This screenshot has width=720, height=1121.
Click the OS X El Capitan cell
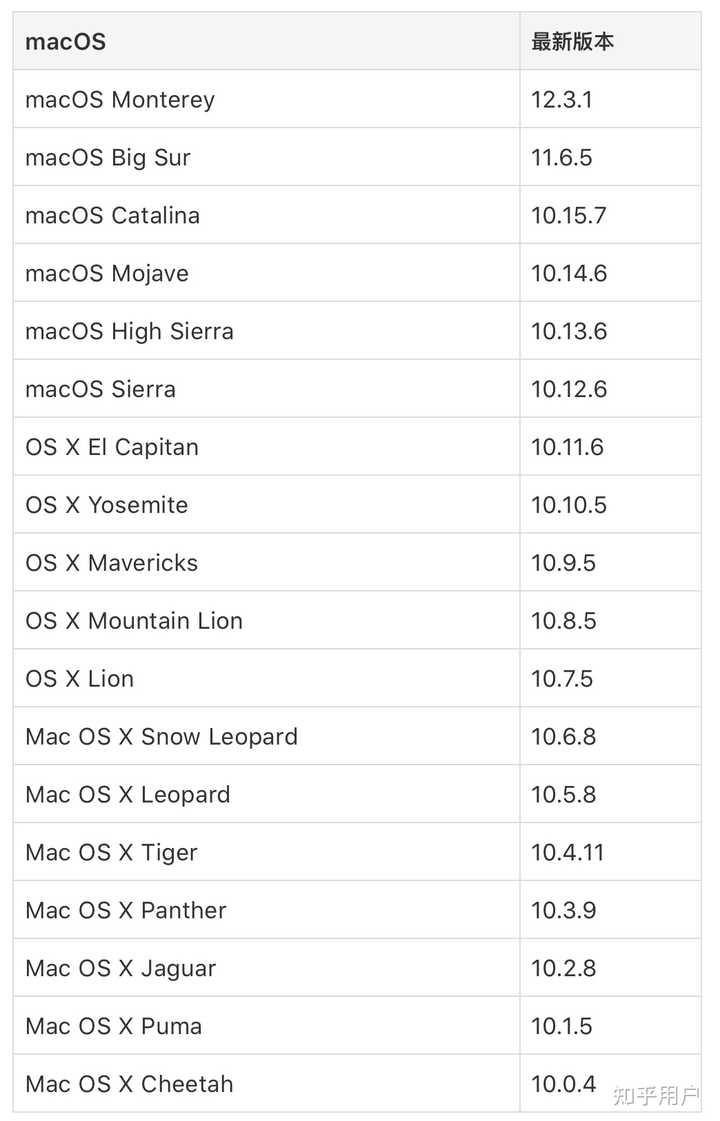pos(112,447)
